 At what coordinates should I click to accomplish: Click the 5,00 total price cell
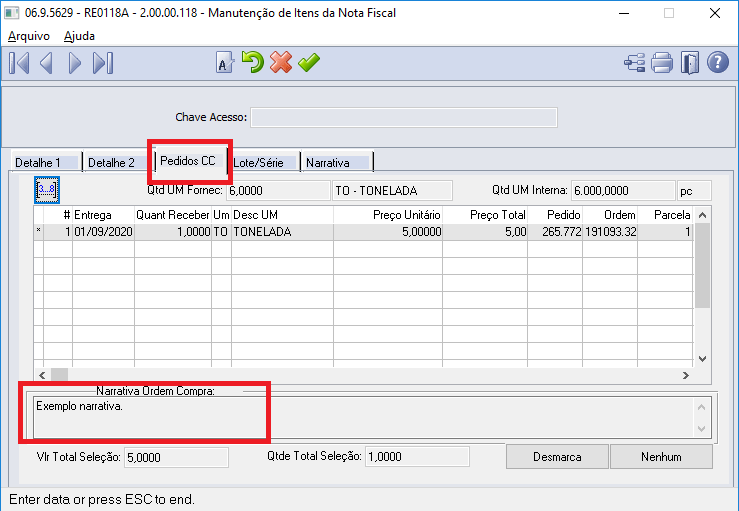[x=485, y=231]
